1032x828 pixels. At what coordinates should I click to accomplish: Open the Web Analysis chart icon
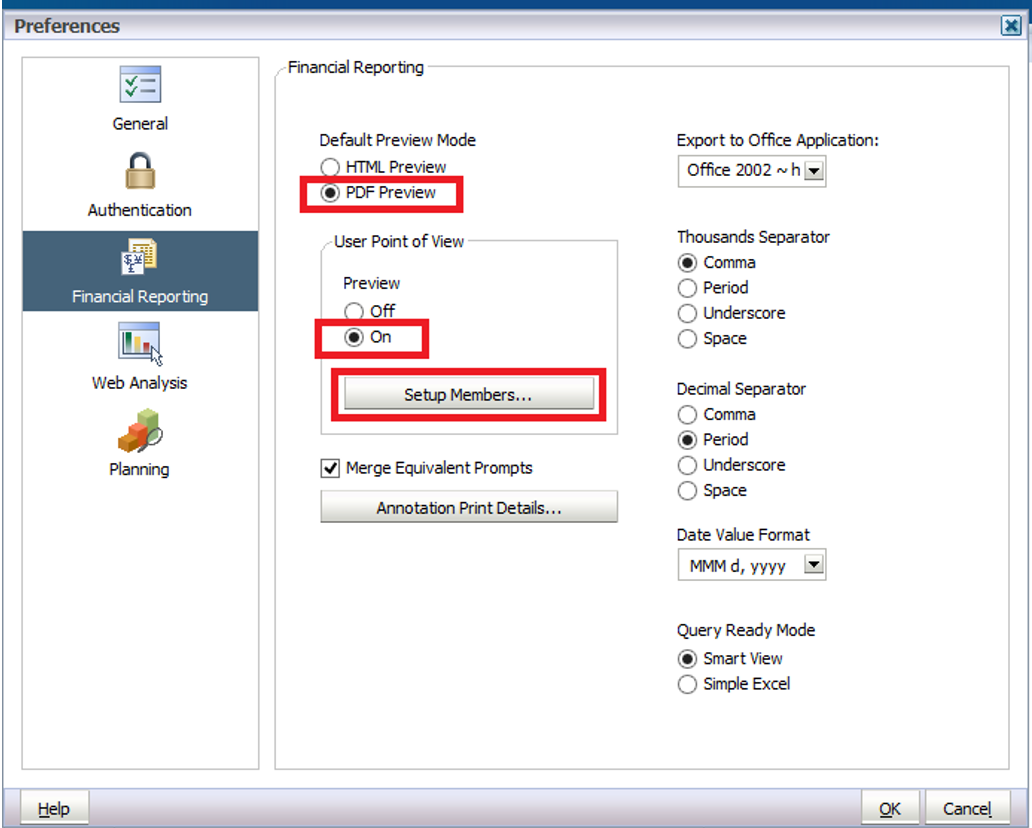tap(140, 343)
